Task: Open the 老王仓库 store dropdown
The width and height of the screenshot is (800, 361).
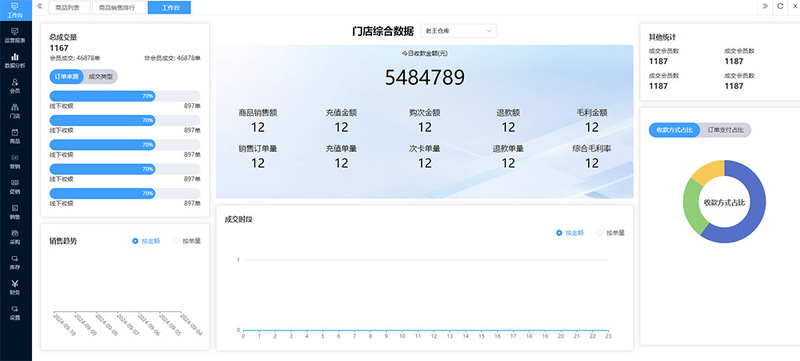Action: 459,31
